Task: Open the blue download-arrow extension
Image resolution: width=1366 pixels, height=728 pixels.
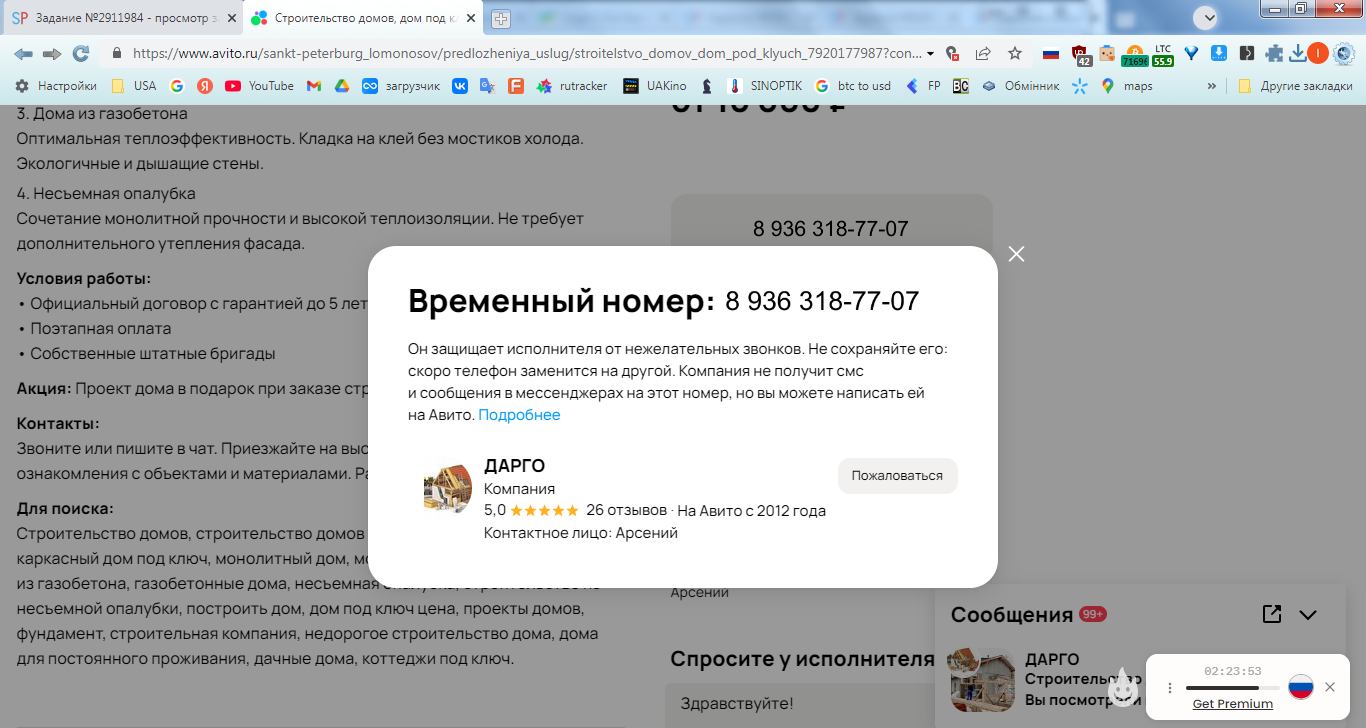Action: click(x=1219, y=54)
